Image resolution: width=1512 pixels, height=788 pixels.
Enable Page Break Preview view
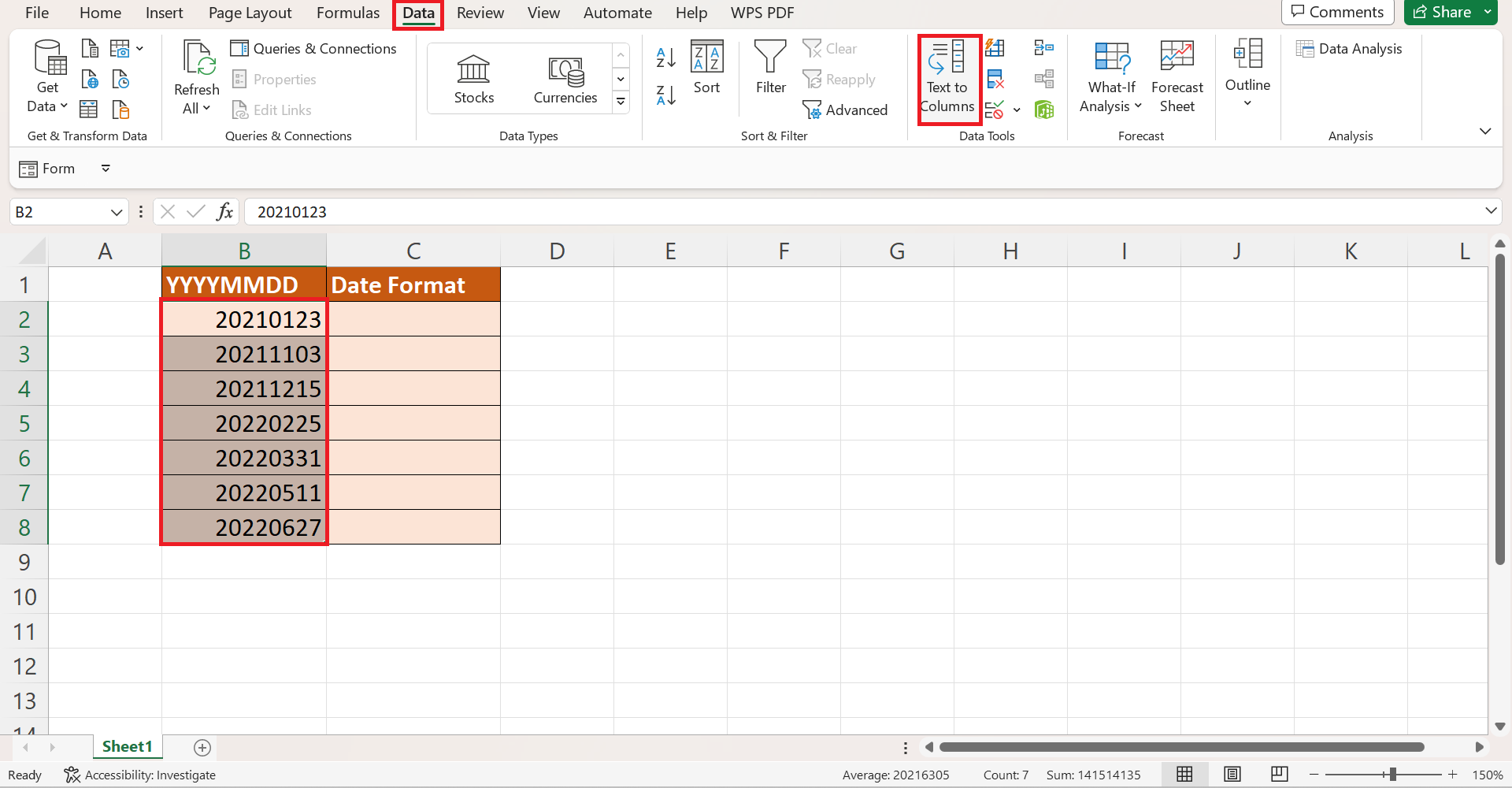point(1280,775)
